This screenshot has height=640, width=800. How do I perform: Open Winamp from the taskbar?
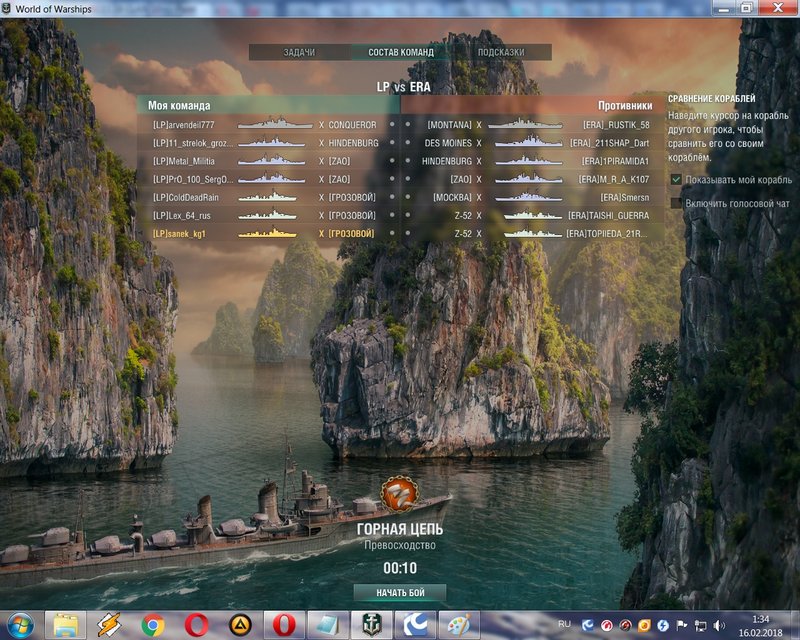(x=109, y=625)
